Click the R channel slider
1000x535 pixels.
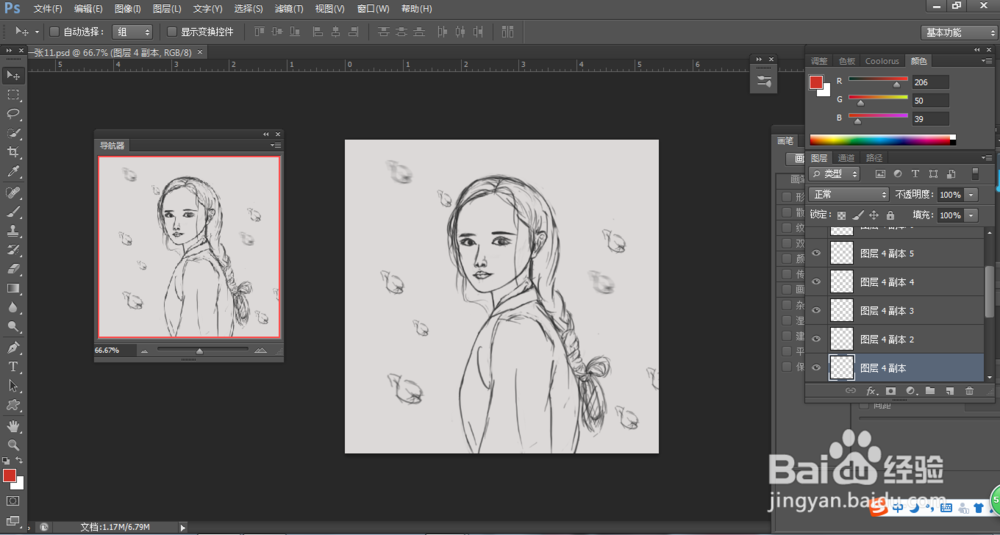point(878,79)
